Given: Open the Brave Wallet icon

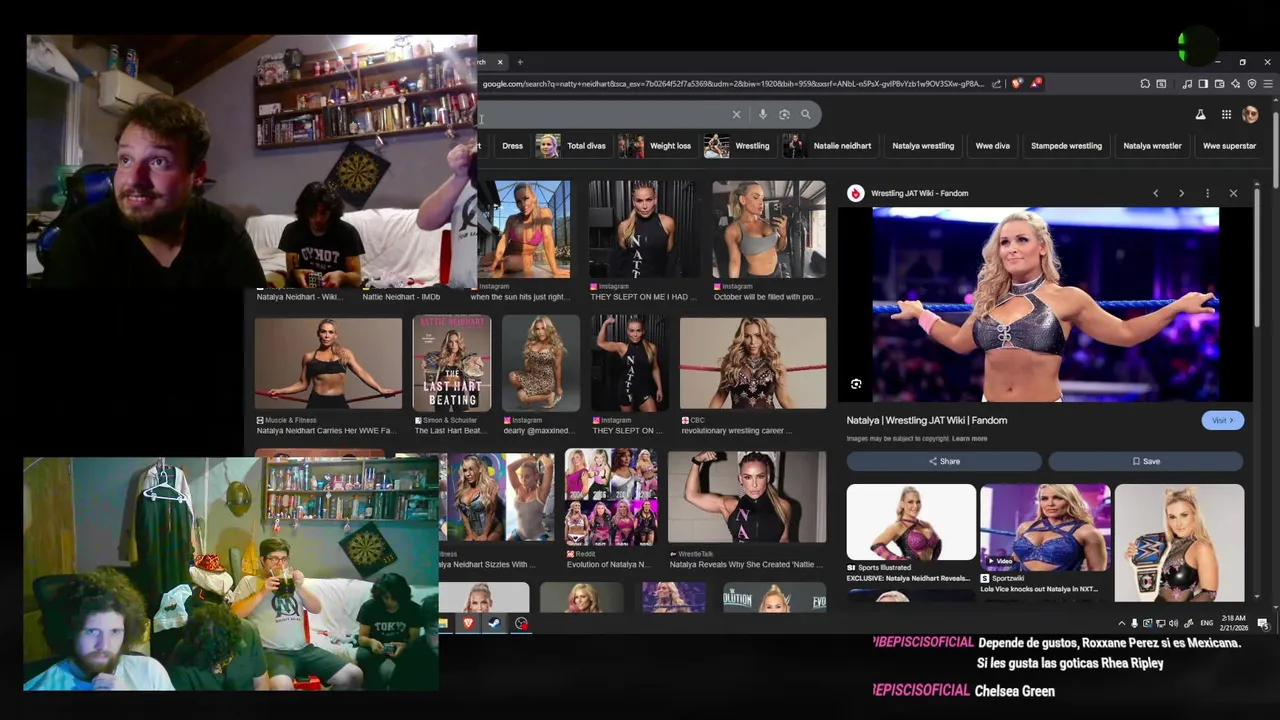Looking at the screenshot, I should (1219, 84).
